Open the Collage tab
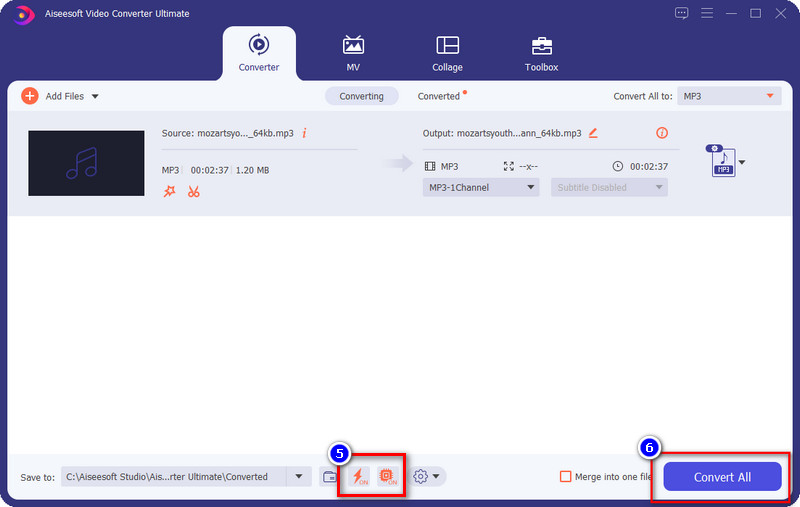800x507 pixels. [447, 52]
